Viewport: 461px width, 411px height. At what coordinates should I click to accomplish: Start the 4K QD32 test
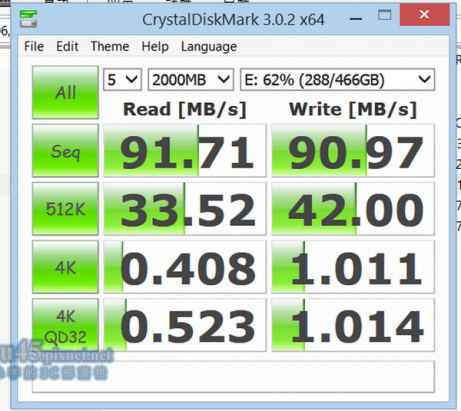(65, 325)
